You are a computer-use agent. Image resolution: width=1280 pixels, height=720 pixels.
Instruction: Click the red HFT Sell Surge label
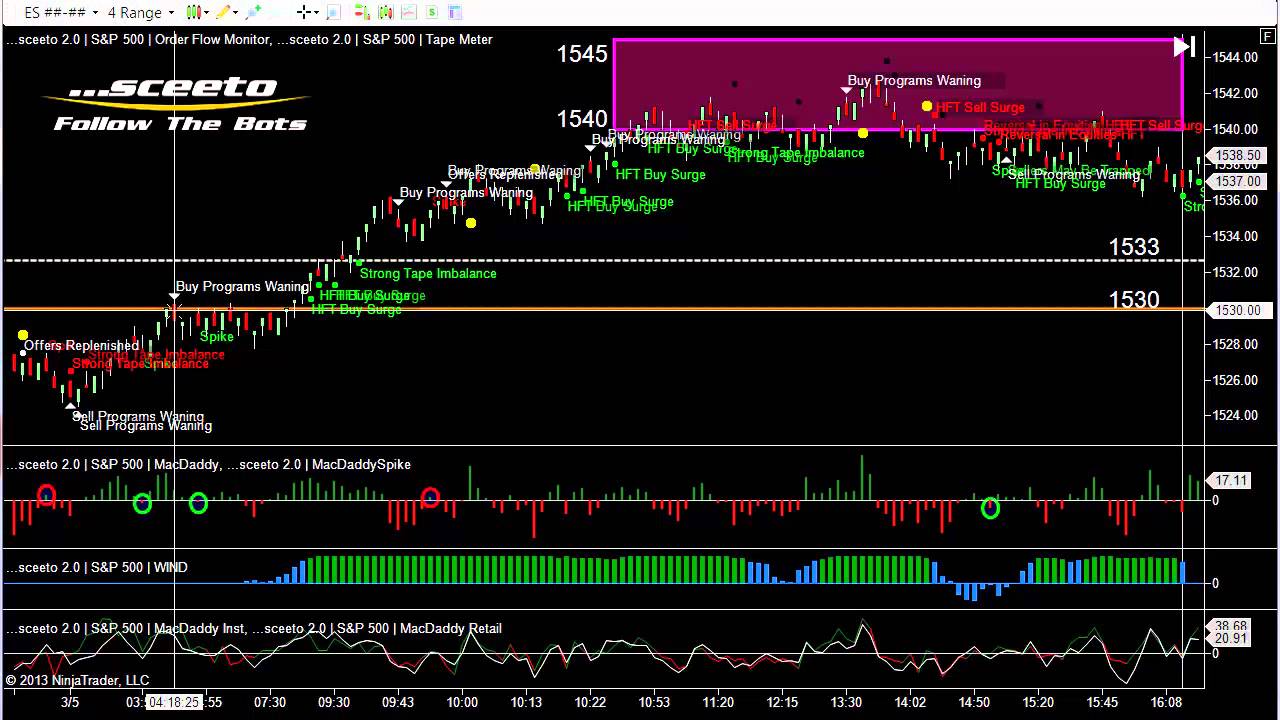click(980, 107)
